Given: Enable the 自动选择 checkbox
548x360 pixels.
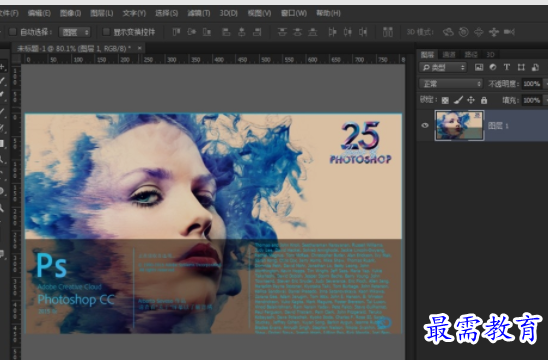Looking at the screenshot, I should coord(13,32).
